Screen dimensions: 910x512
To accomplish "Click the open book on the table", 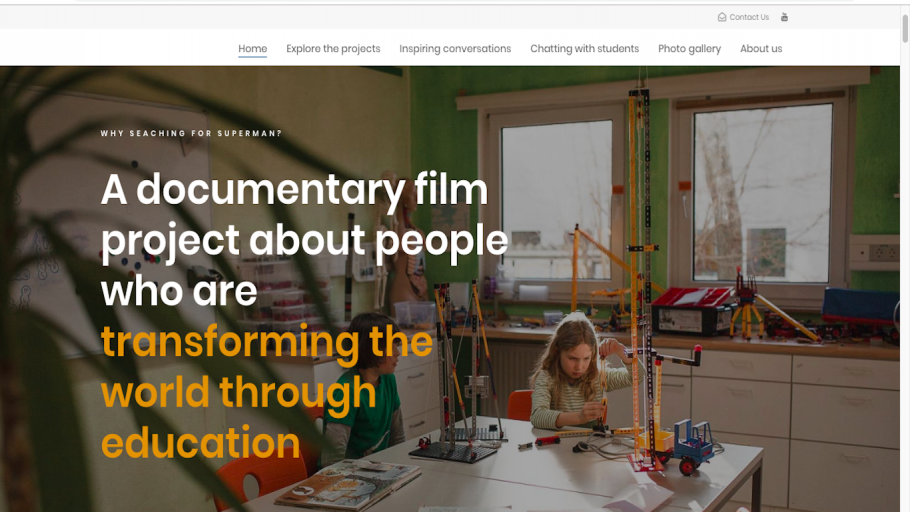I will [348, 484].
